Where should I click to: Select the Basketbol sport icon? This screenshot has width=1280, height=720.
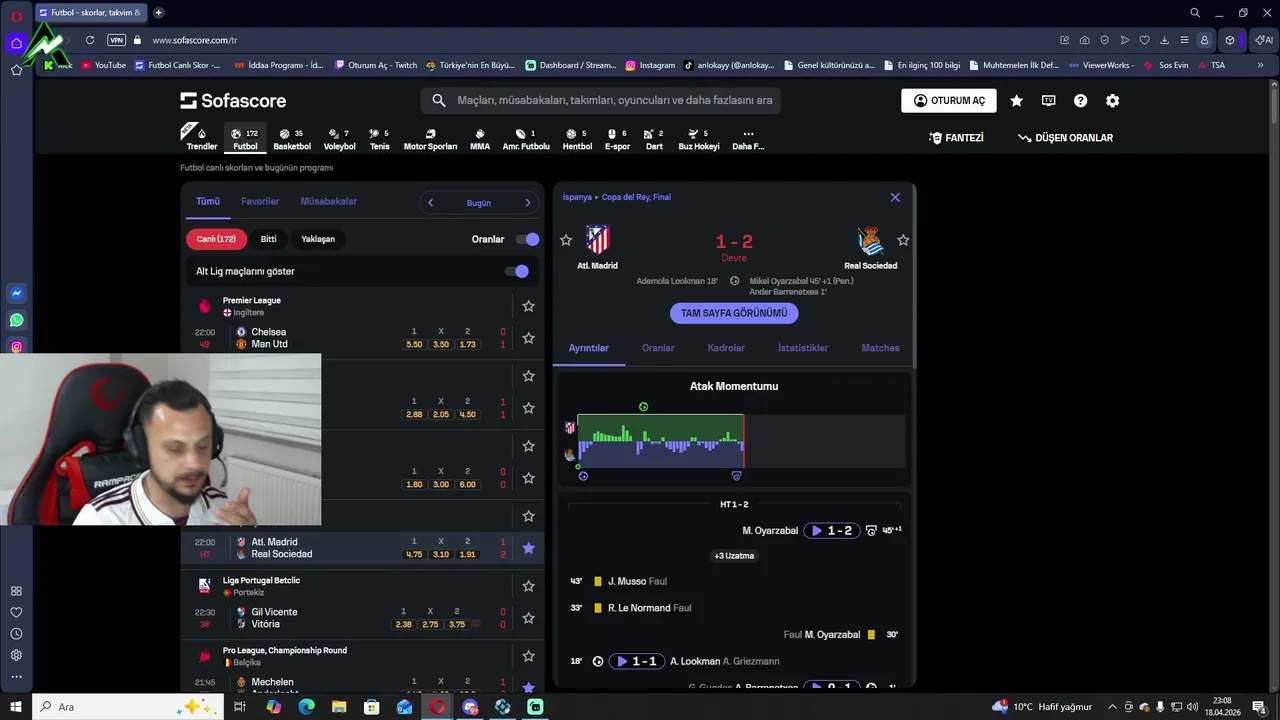pyautogui.click(x=292, y=139)
